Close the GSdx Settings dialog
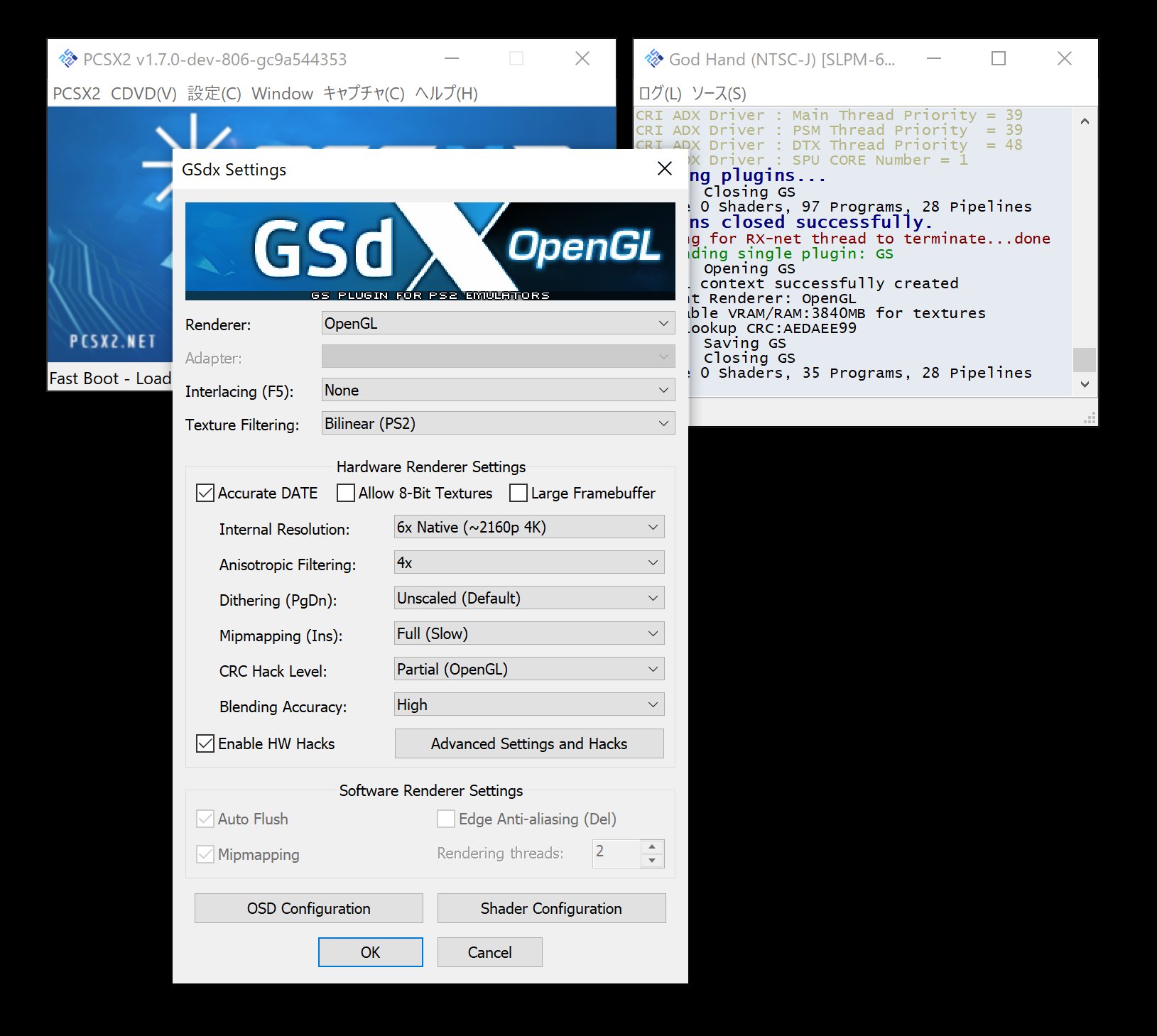The width and height of the screenshot is (1157, 1036). coord(665,168)
